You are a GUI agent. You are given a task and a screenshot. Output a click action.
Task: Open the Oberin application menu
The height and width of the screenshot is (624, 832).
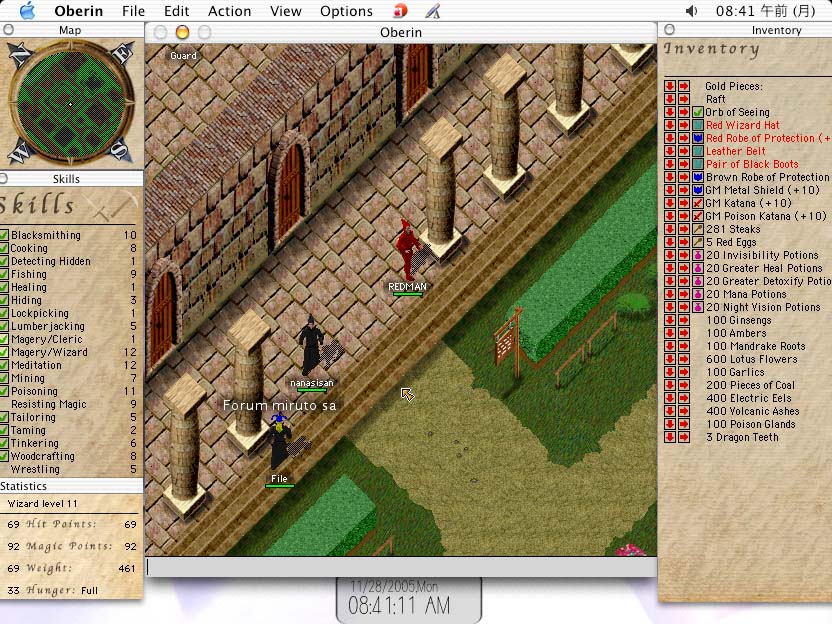[x=79, y=11]
